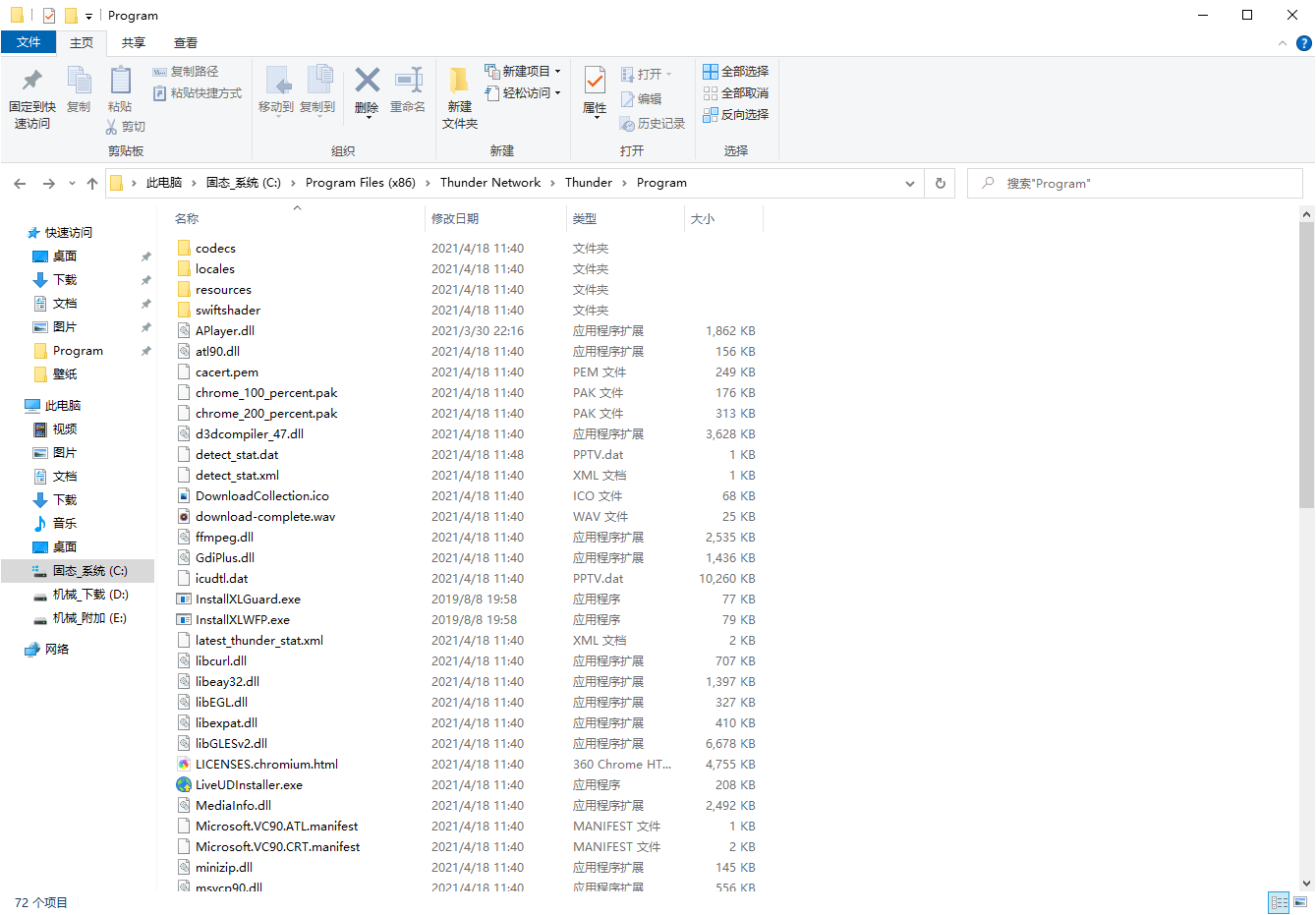Click the Help question mark icon

[1304, 43]
